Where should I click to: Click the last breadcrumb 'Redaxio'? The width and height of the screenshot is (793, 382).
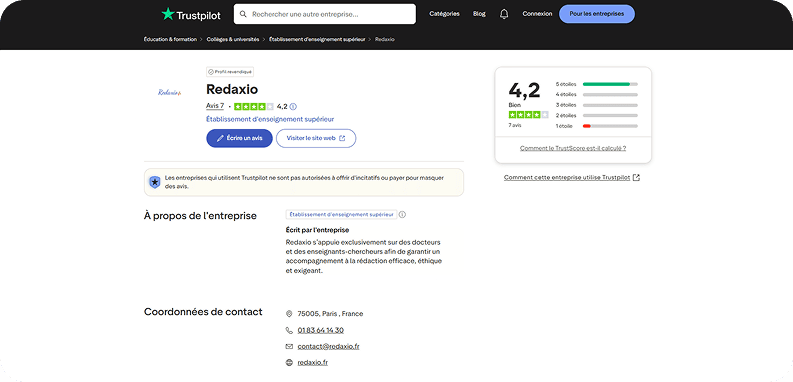[x=385, y=39]
